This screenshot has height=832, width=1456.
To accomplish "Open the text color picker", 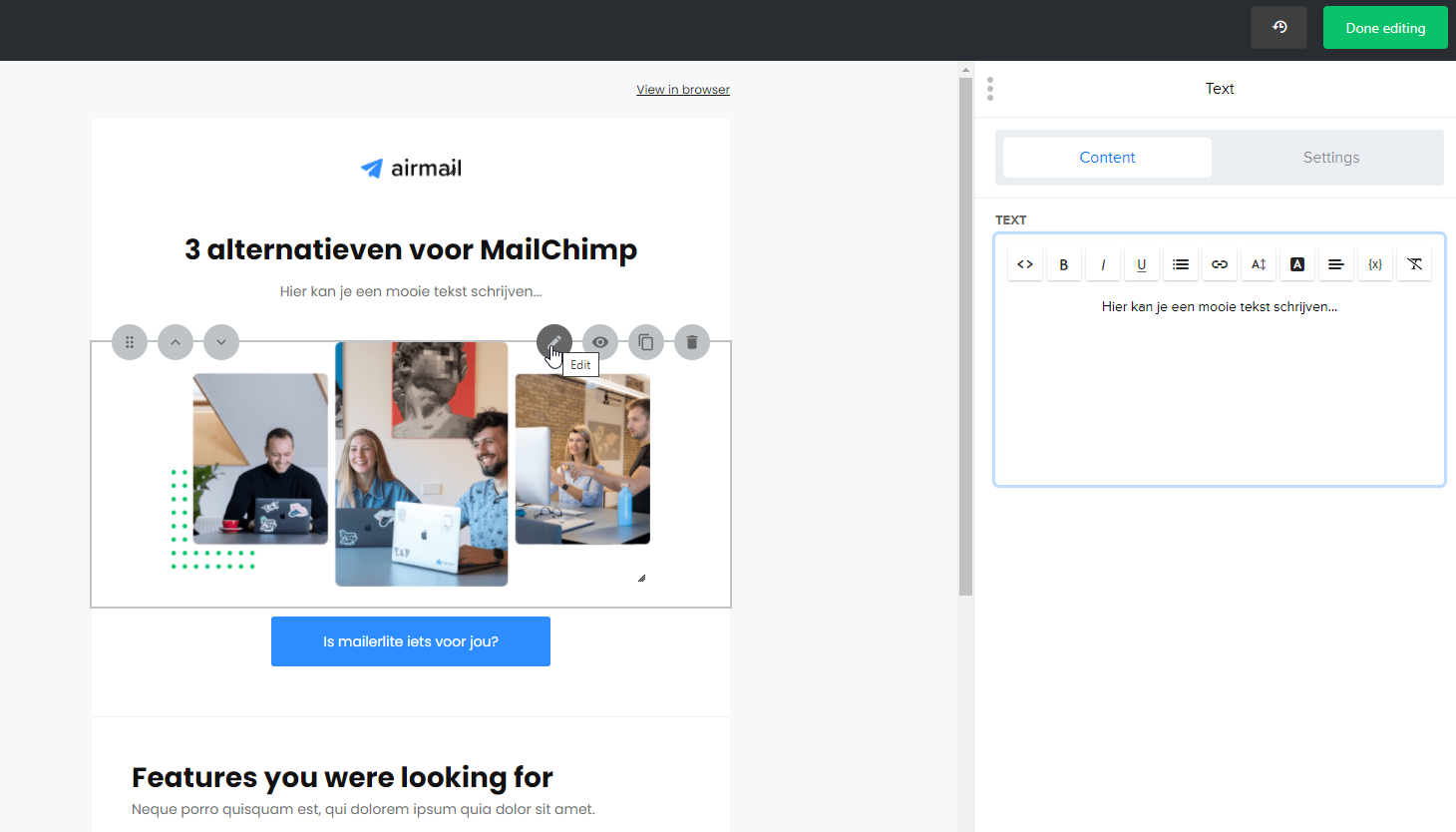I will [x=1297, y=264].
